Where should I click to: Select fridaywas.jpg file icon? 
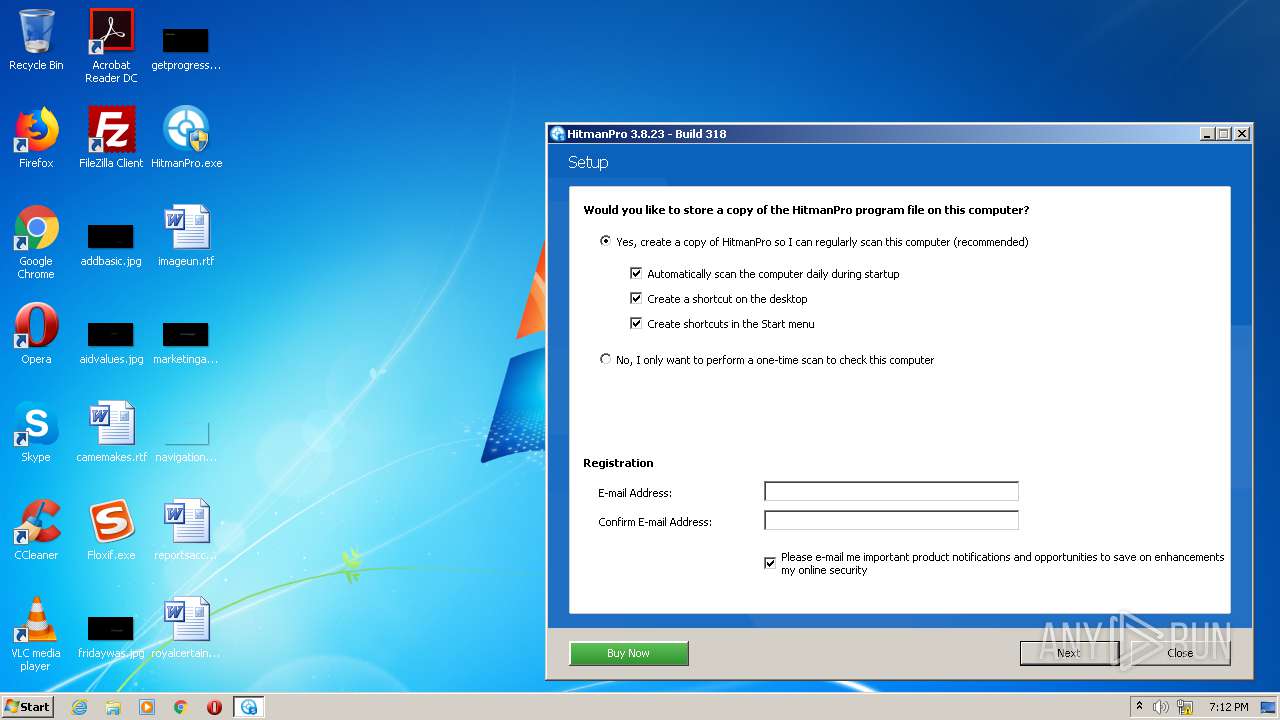point(111,637)
